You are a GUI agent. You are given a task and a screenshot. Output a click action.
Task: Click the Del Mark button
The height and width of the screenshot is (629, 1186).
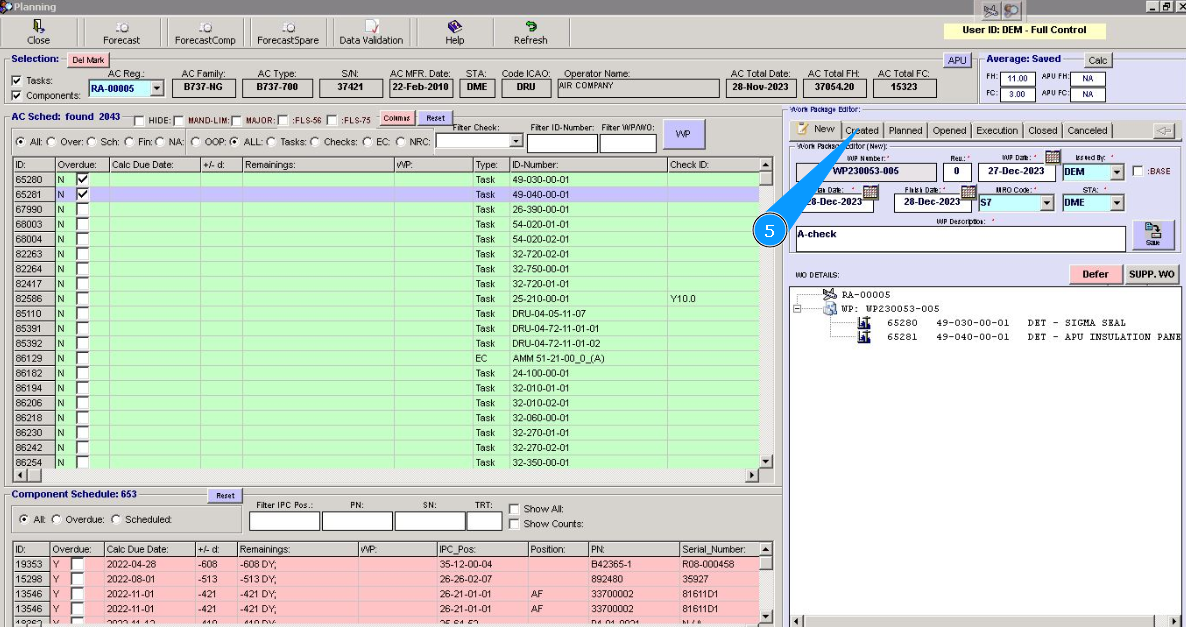tap(88, 60)
